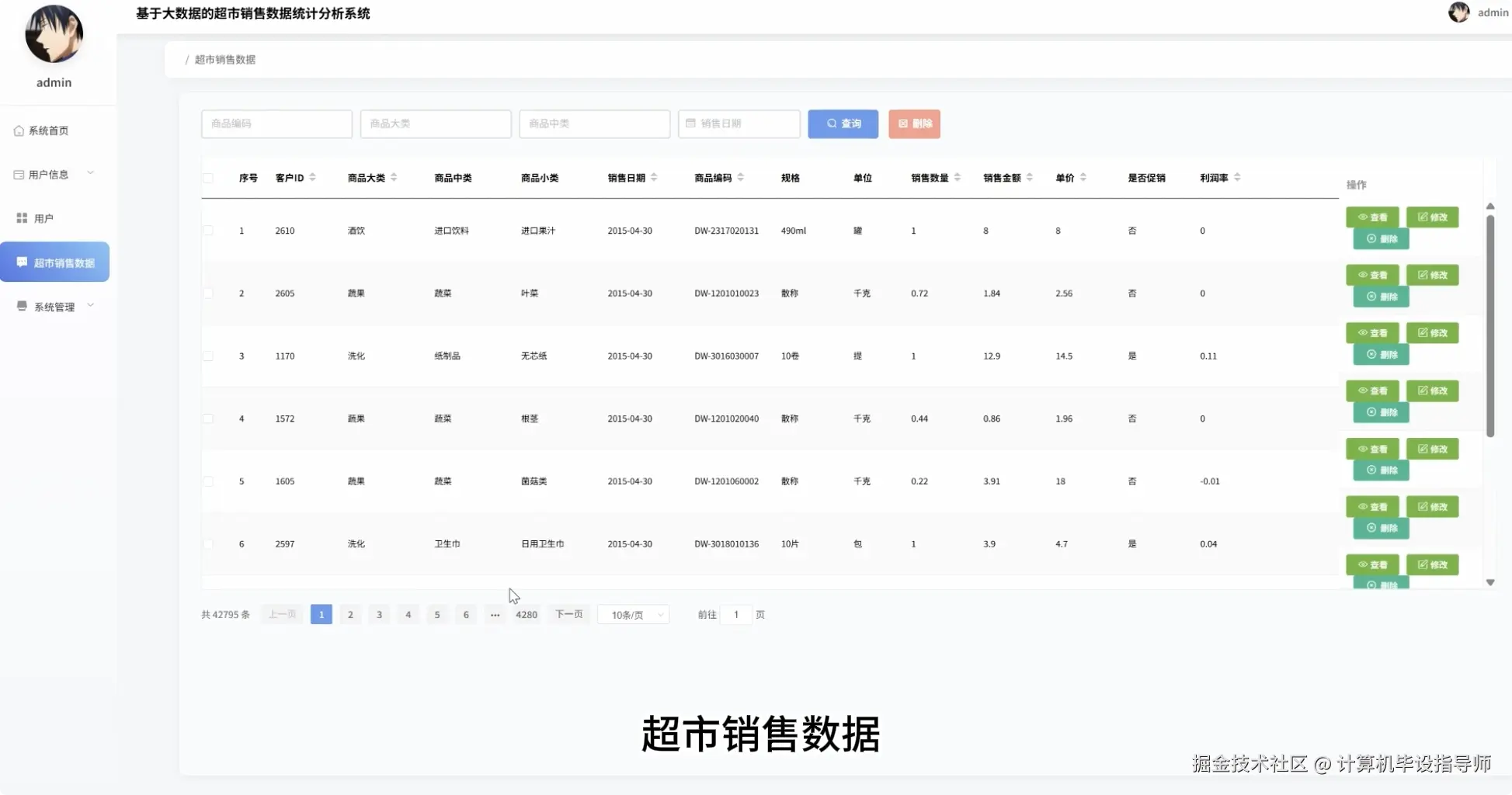The width and height of the screenshot is (1512, 795).
Task: Click the user info icon in the sidebar
Action: click(x=19, y=174)
